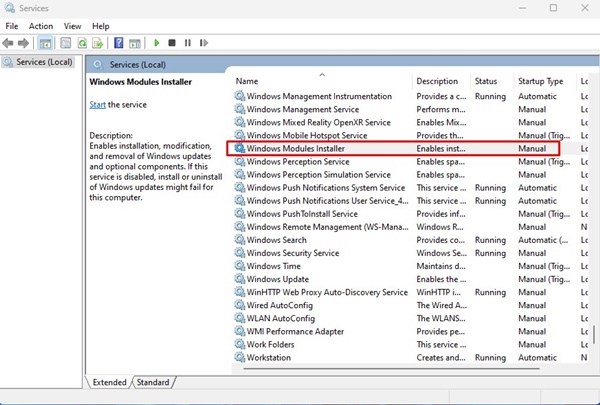Click the gear icon beside Windows Time

click(240, 266)
